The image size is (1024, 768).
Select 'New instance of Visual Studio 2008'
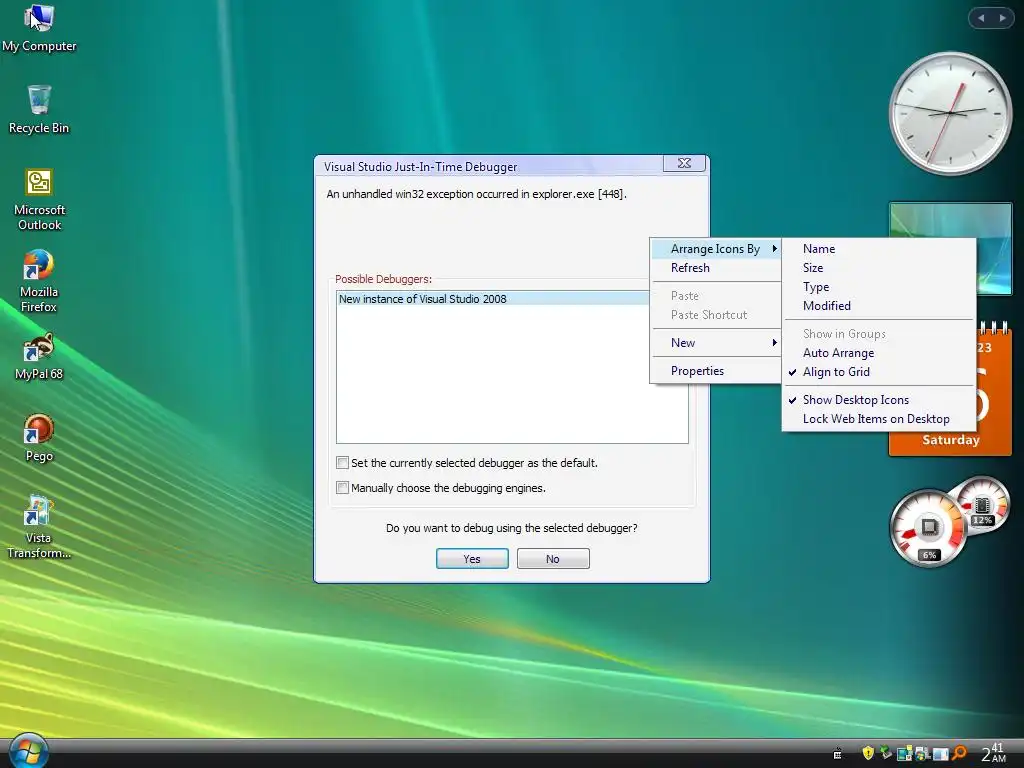point(493,298)
